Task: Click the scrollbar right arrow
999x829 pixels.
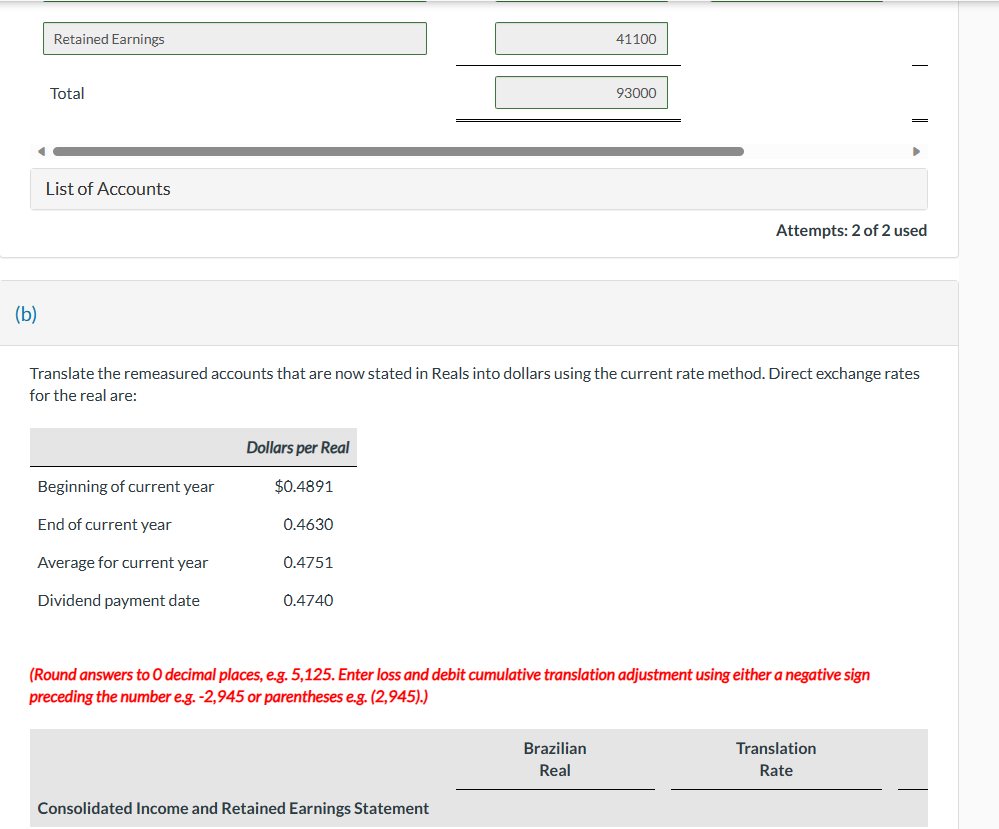Action: pyautogui.click(x=917, y=150)
